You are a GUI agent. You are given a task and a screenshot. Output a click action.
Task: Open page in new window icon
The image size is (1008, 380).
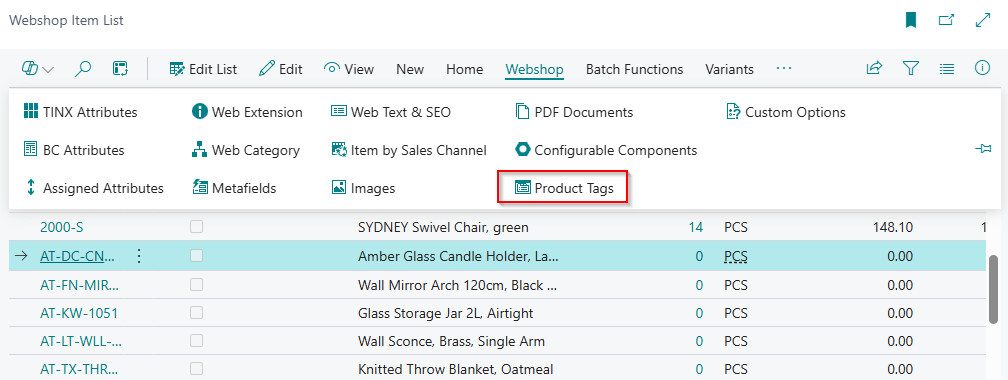click(946, 21)
